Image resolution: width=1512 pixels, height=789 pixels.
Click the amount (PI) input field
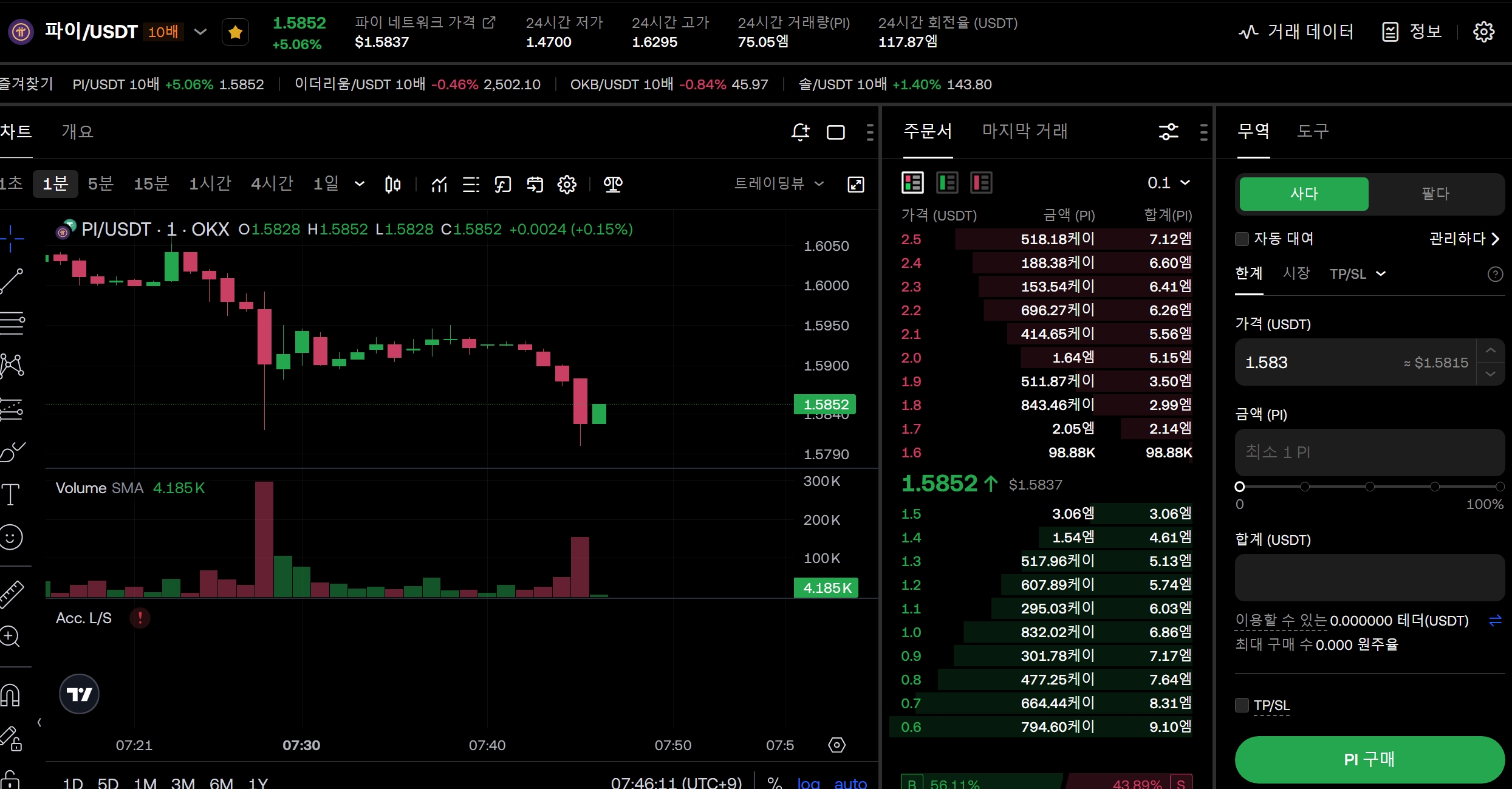click(1369, 453)
